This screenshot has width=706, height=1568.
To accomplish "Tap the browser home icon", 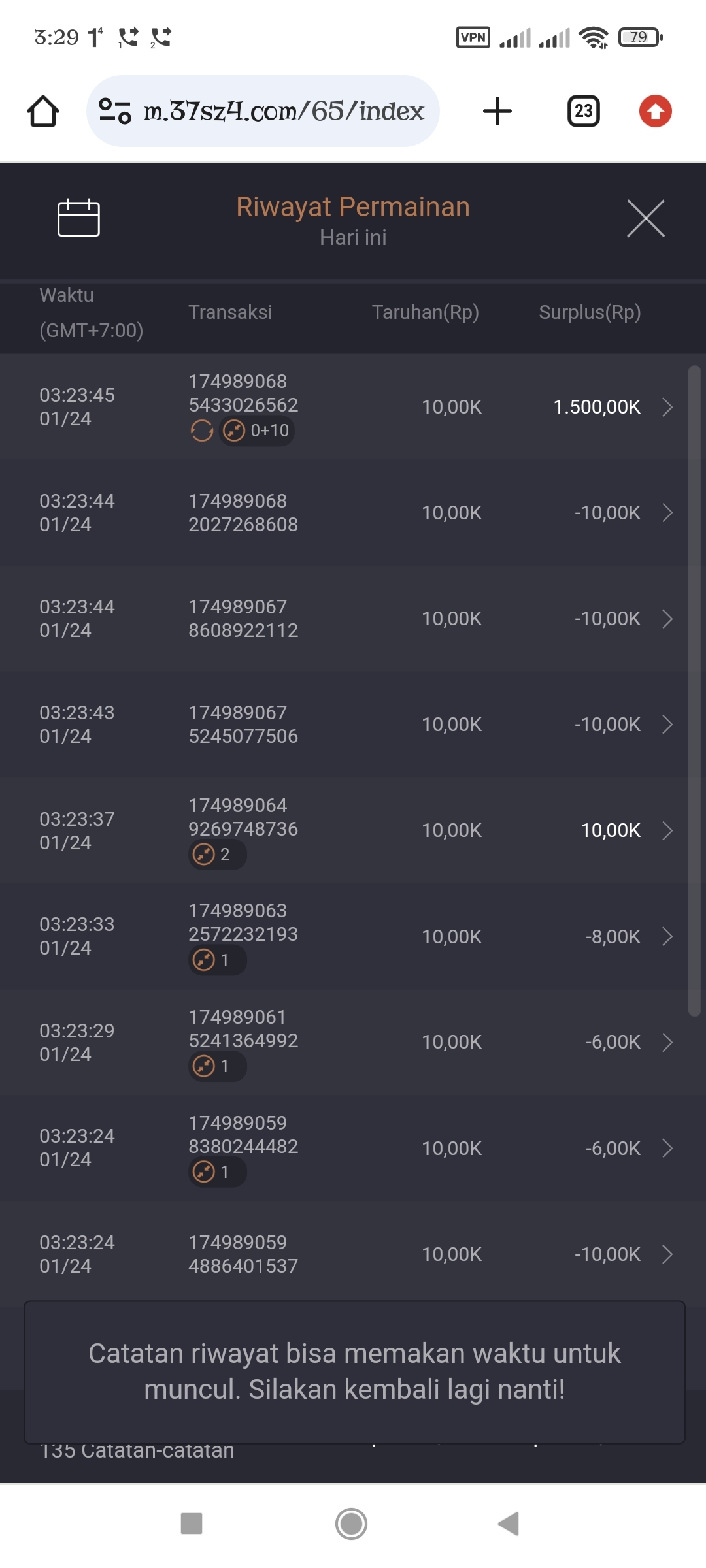I will click(43, 111).
